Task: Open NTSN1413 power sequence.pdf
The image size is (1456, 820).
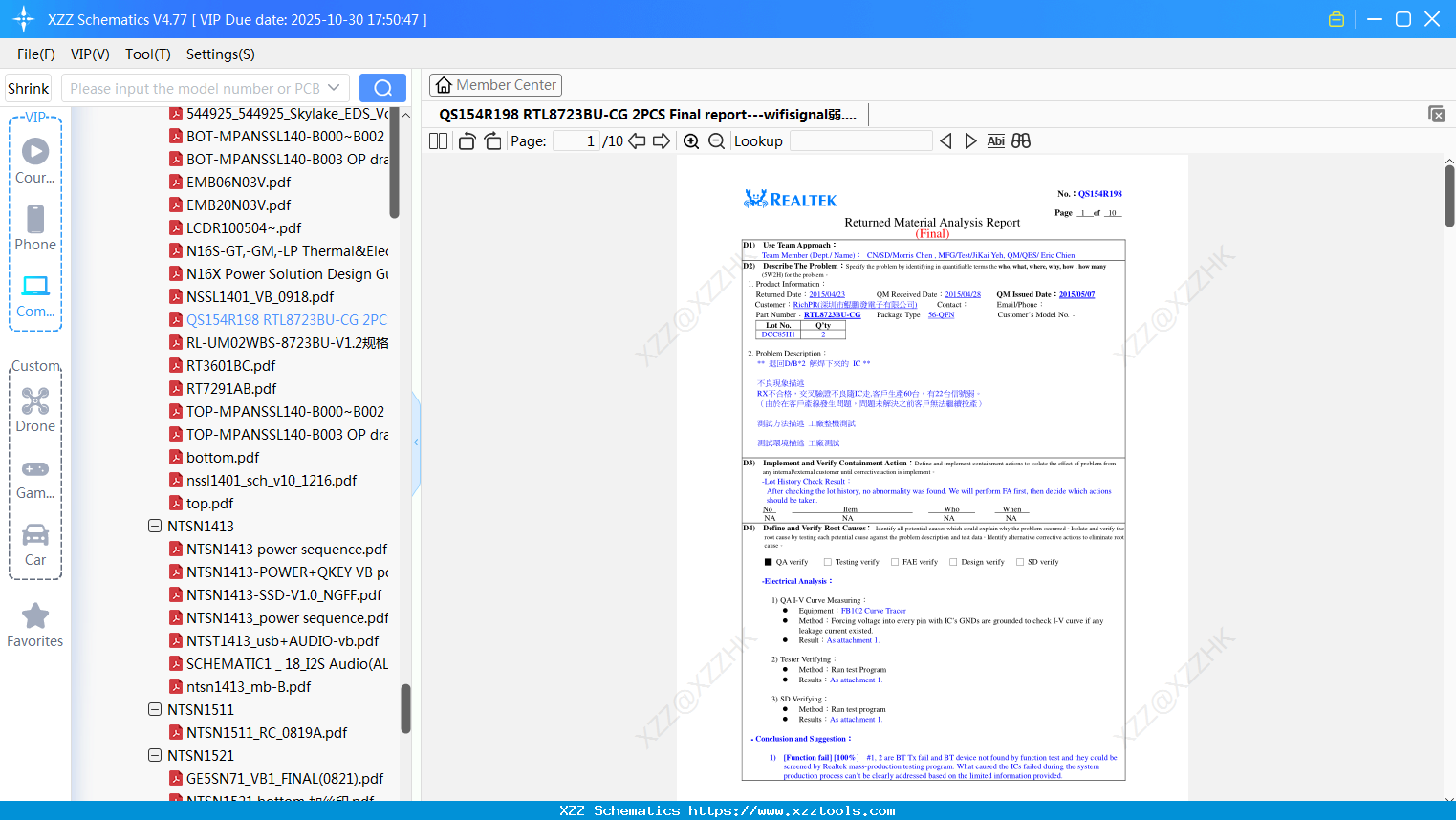Action: (x=287, y=549)
